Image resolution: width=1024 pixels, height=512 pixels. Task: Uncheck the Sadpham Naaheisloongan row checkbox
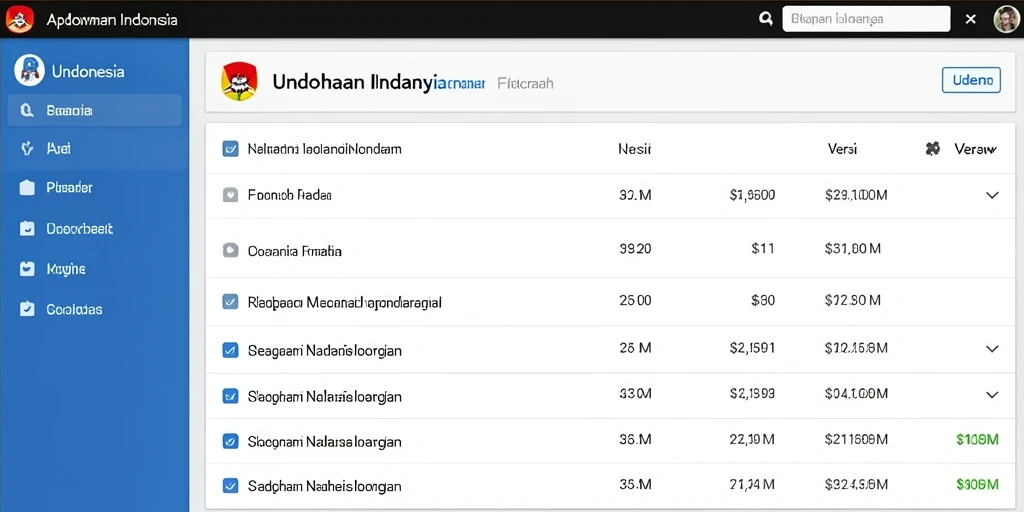(230, 485)
